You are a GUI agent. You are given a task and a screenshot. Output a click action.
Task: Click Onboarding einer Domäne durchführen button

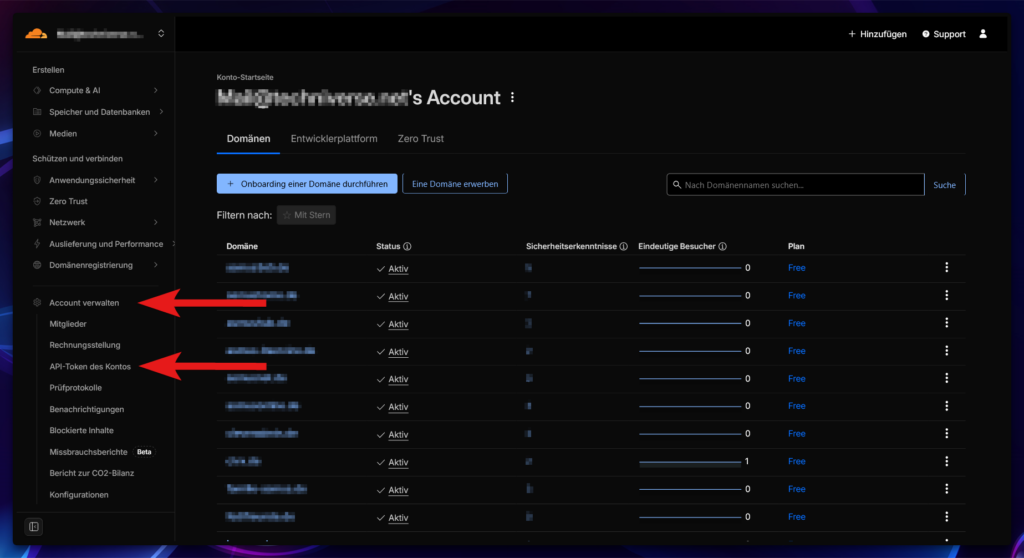307,184
